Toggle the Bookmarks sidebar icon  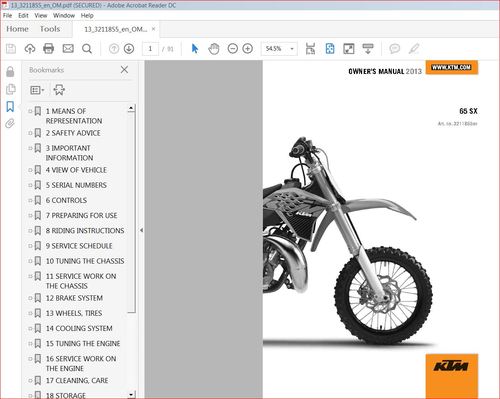point(10,107)
